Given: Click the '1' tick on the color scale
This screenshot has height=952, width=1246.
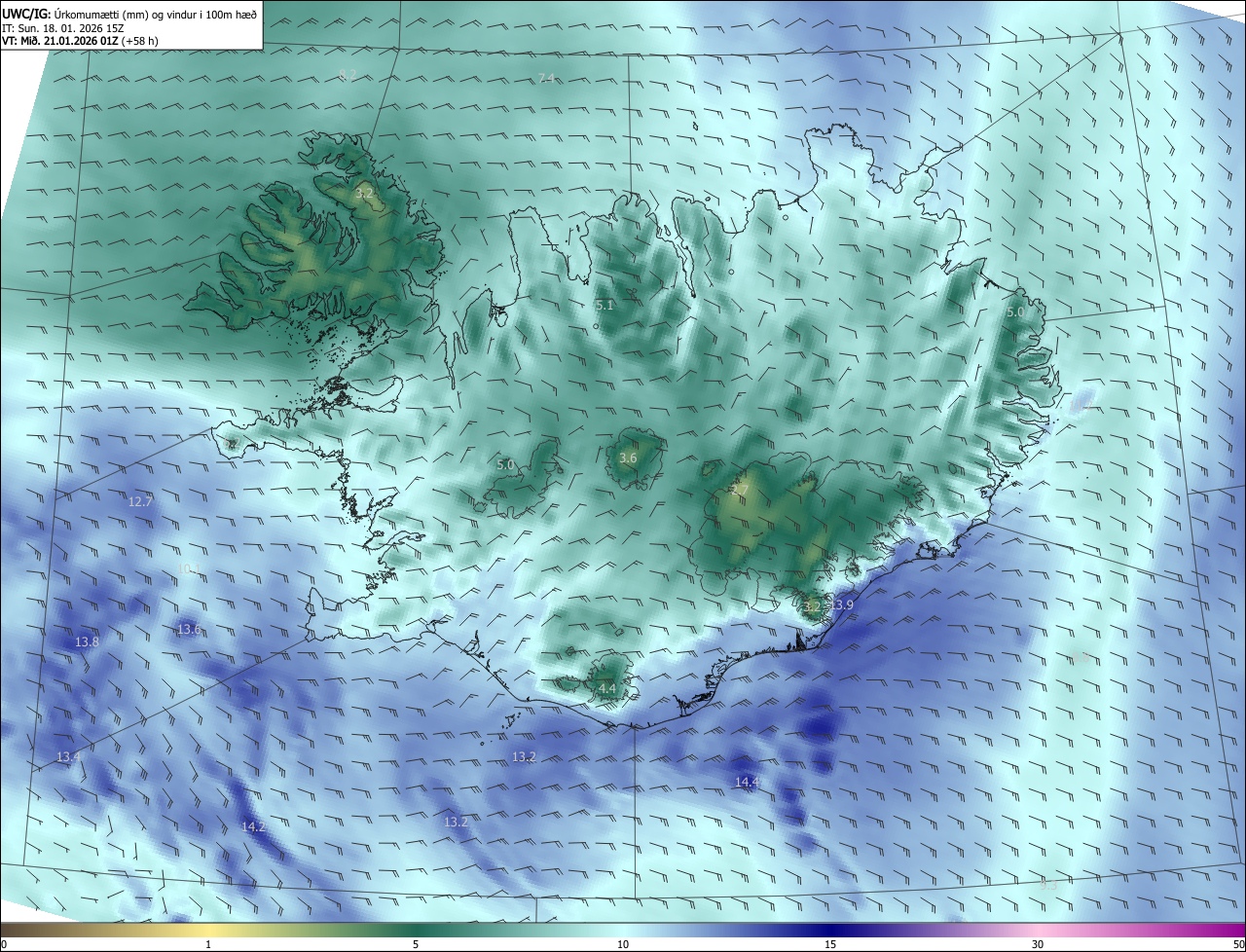Looking at the screenshot, I should [208, 944].
